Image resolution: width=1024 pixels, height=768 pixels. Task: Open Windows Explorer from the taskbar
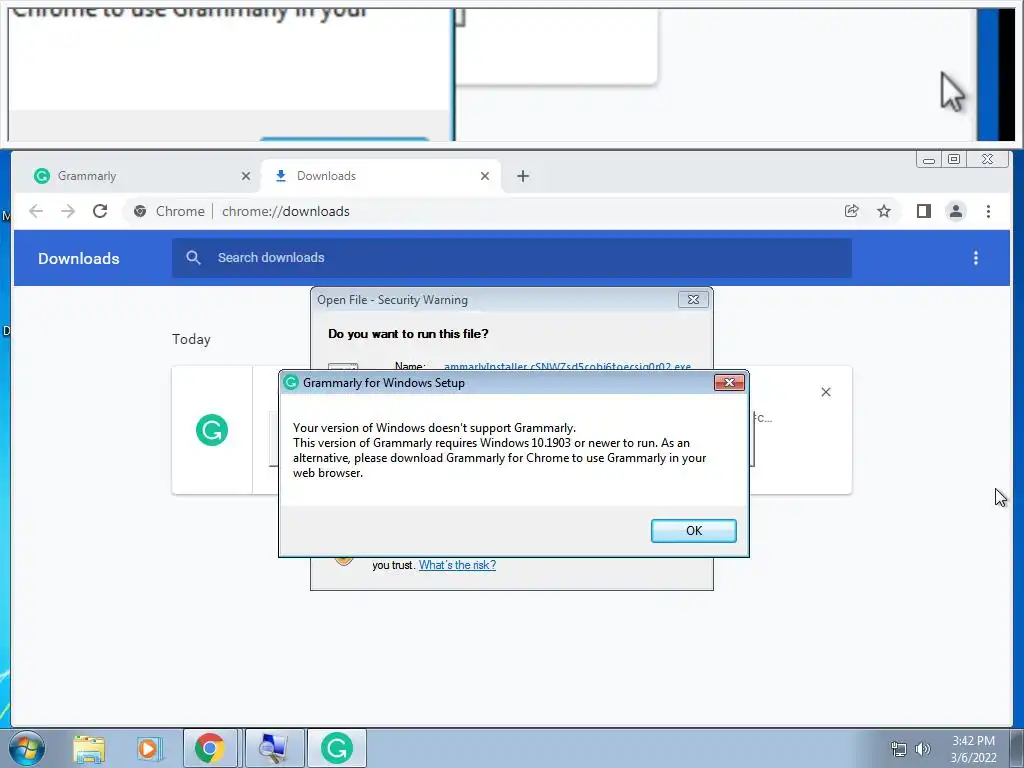click(89, 748)
